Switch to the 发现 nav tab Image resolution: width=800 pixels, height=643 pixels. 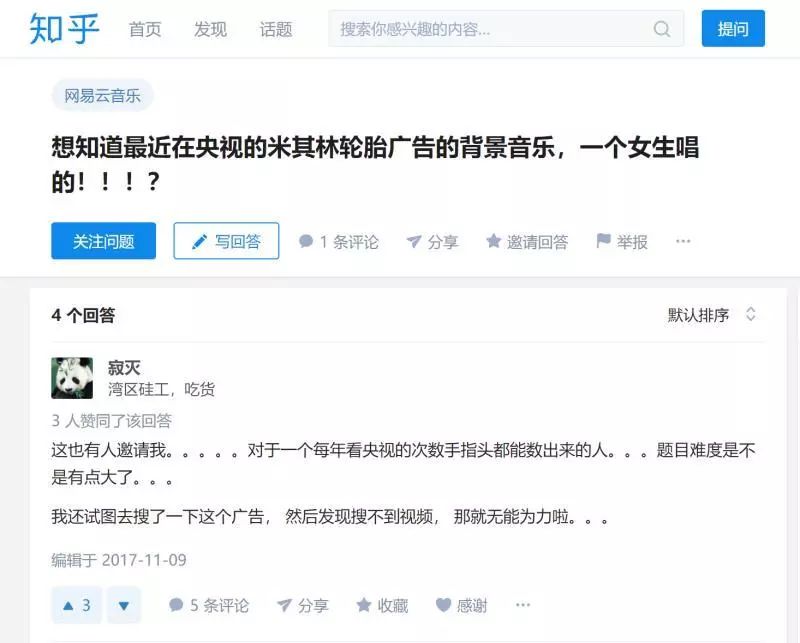(210, 29)
